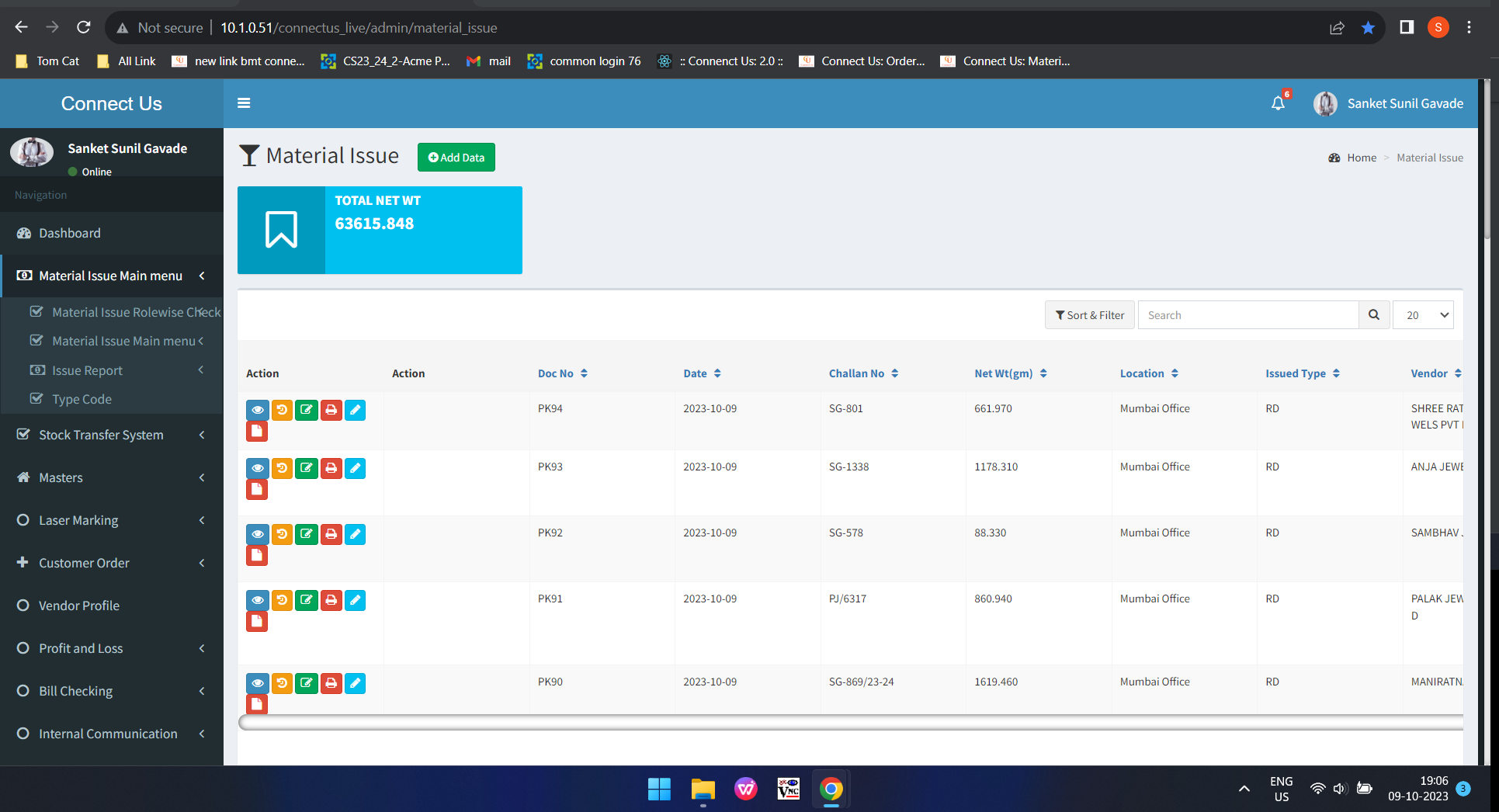Expand Laser Marking menu
Screen dimensions: 1499x812
click(112, 520)
